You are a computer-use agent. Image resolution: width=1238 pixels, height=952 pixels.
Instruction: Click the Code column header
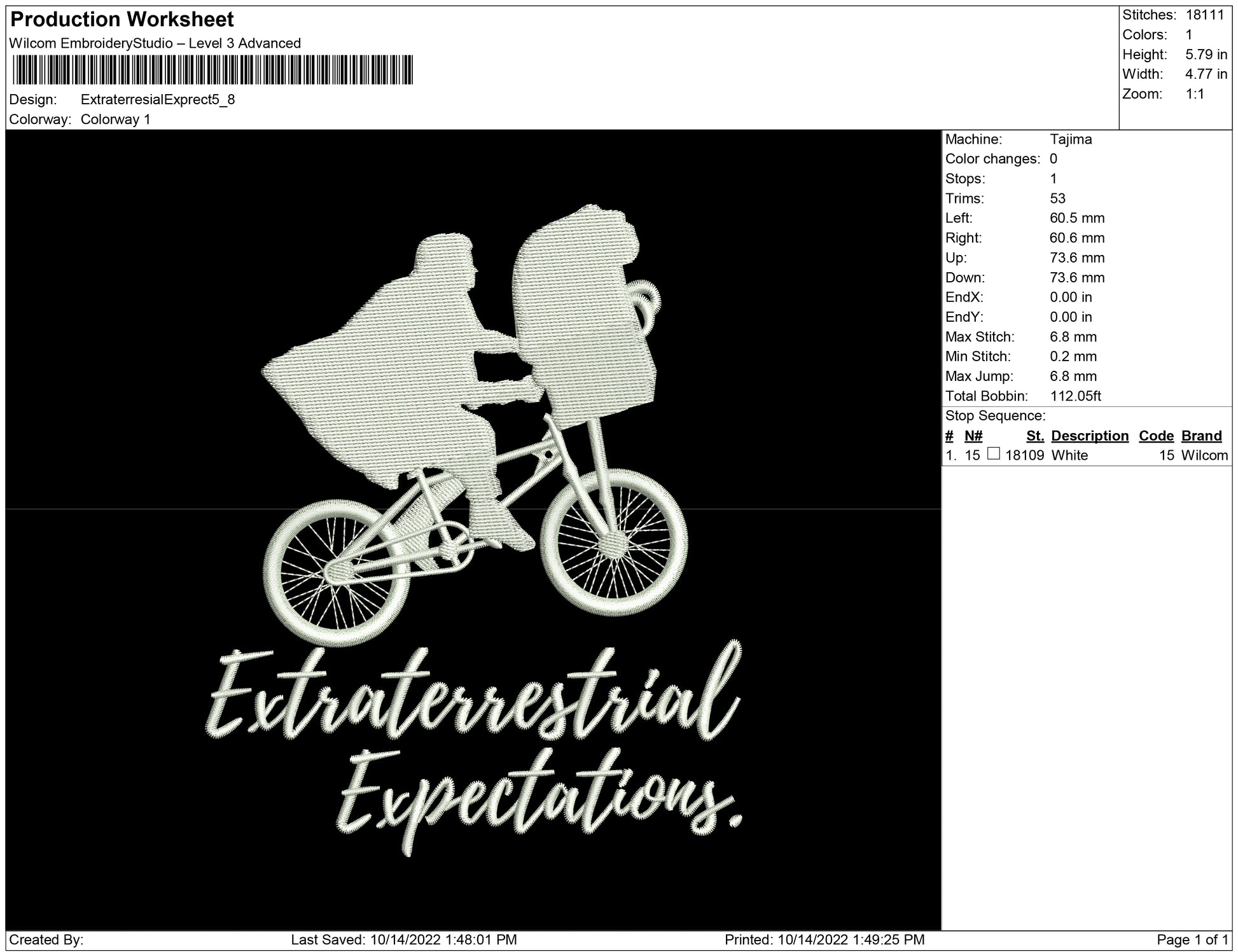(1156, 436)
